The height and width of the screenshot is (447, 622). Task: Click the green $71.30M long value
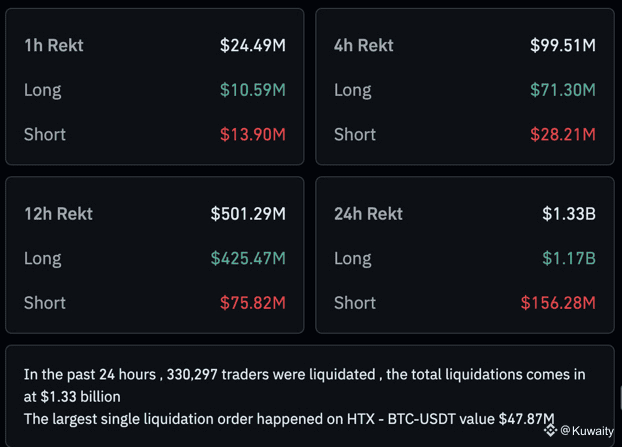pos(563,90)
